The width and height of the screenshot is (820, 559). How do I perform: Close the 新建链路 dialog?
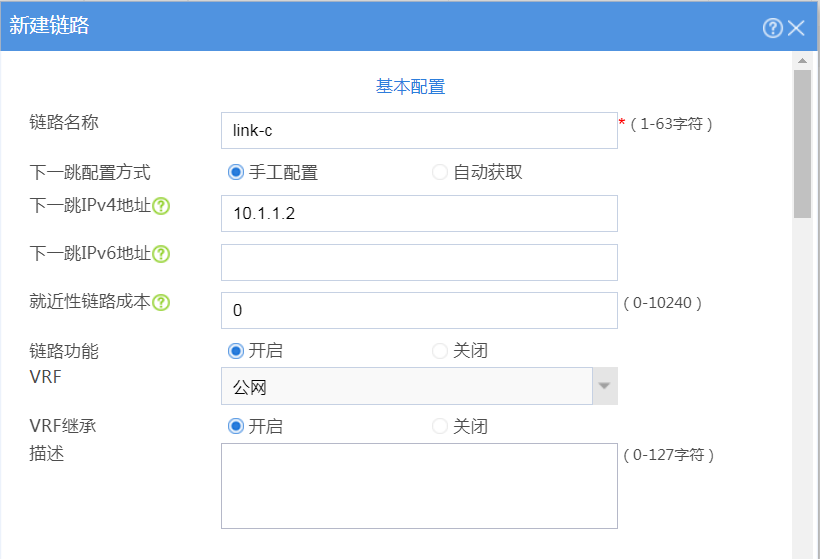pyautogui.click(x=796, y=28)
